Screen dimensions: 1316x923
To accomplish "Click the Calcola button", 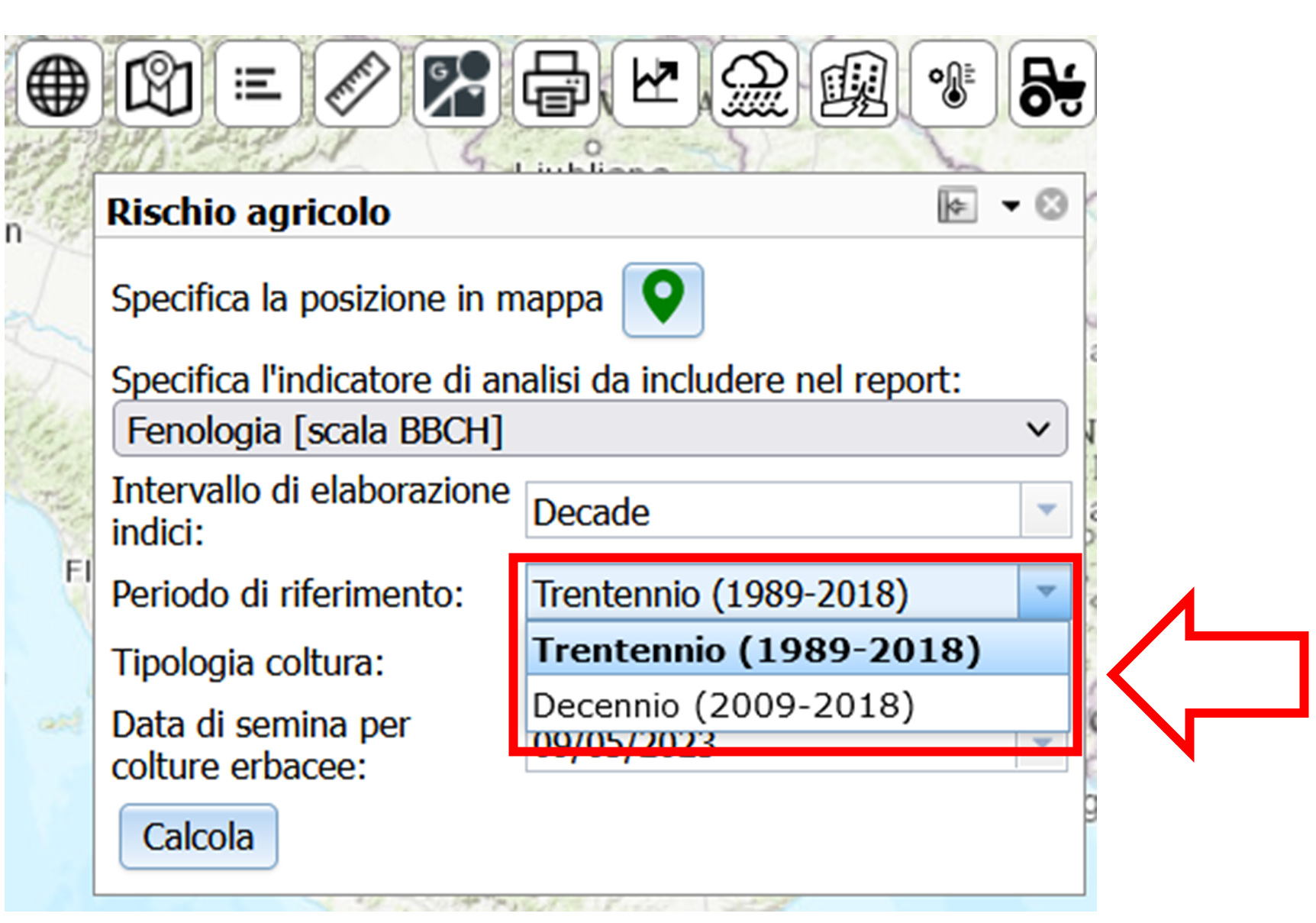I will [198, 837].
